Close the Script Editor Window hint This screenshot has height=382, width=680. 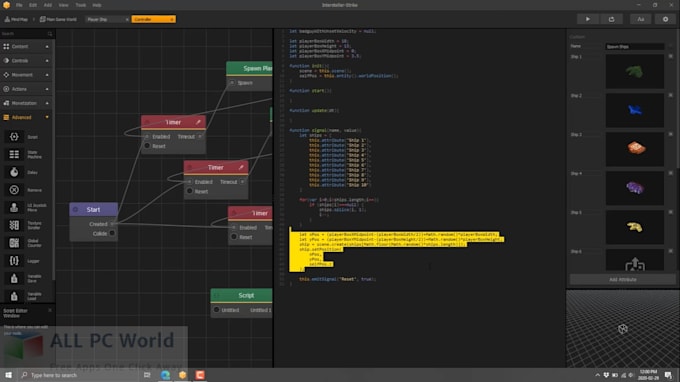pyautogui.click(x=50, y=310)
